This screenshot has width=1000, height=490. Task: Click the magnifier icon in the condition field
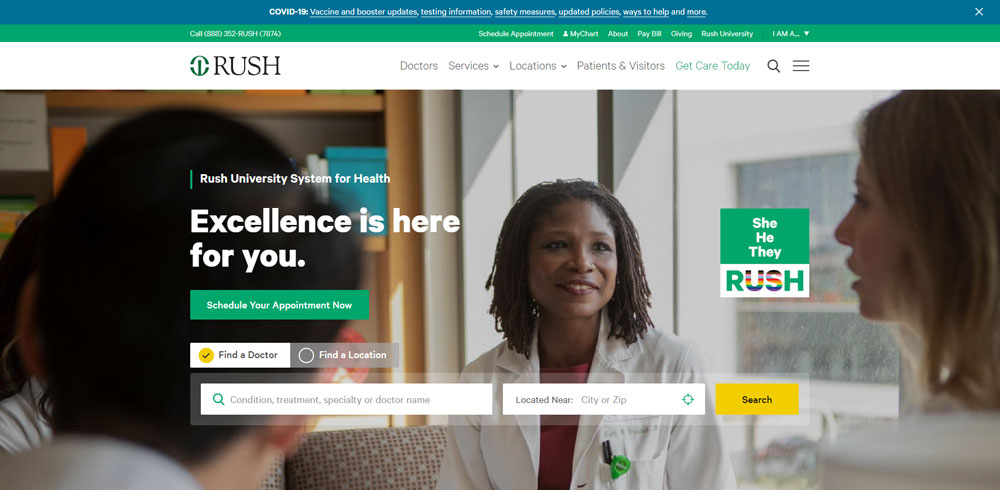tap(218, 399)
